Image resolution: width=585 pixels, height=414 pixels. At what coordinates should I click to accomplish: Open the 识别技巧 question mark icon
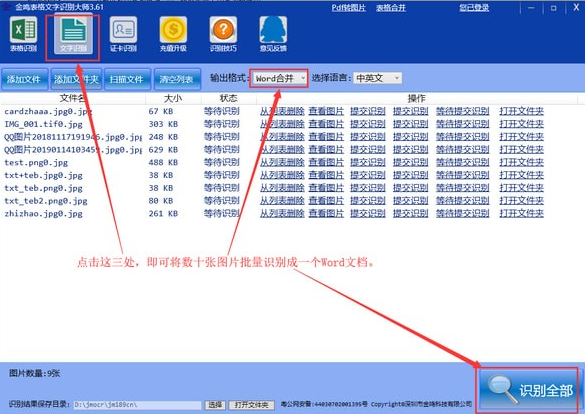click(223, 34)
